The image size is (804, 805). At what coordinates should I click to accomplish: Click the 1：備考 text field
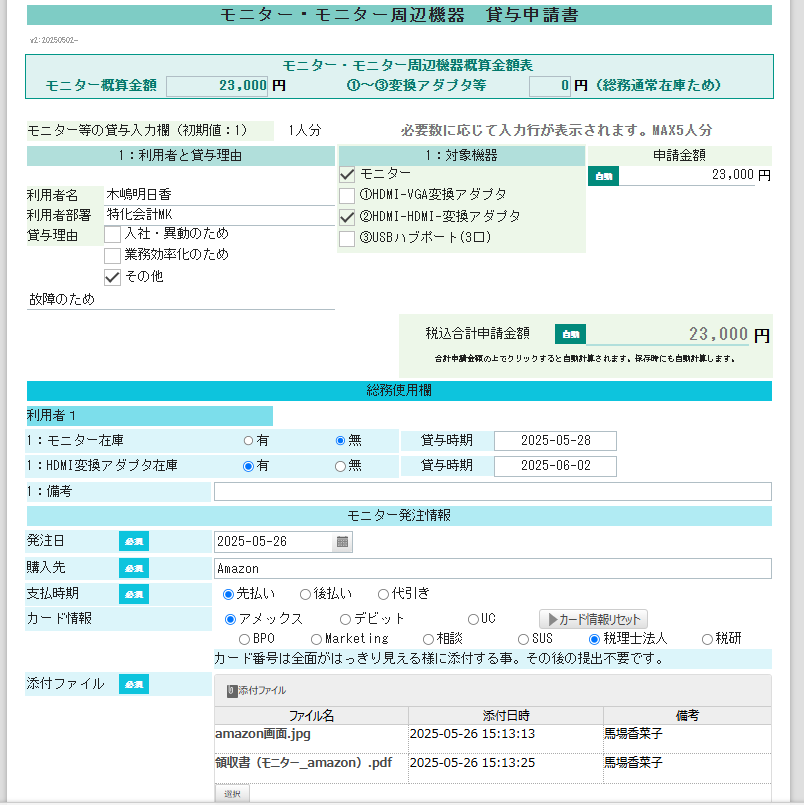[492, 491]
